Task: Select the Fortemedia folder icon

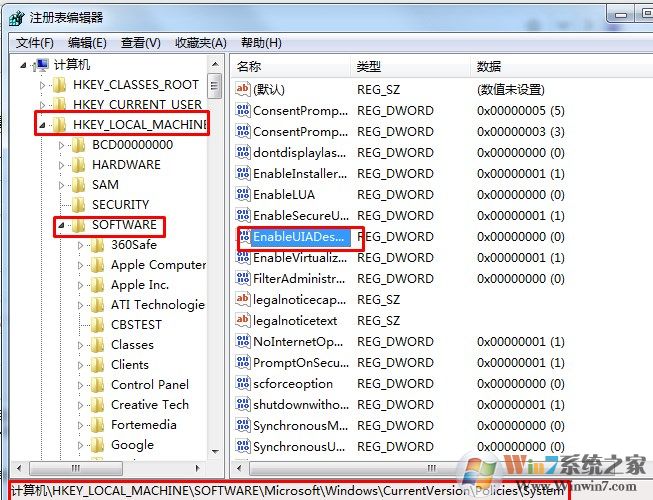Action: 98,424
